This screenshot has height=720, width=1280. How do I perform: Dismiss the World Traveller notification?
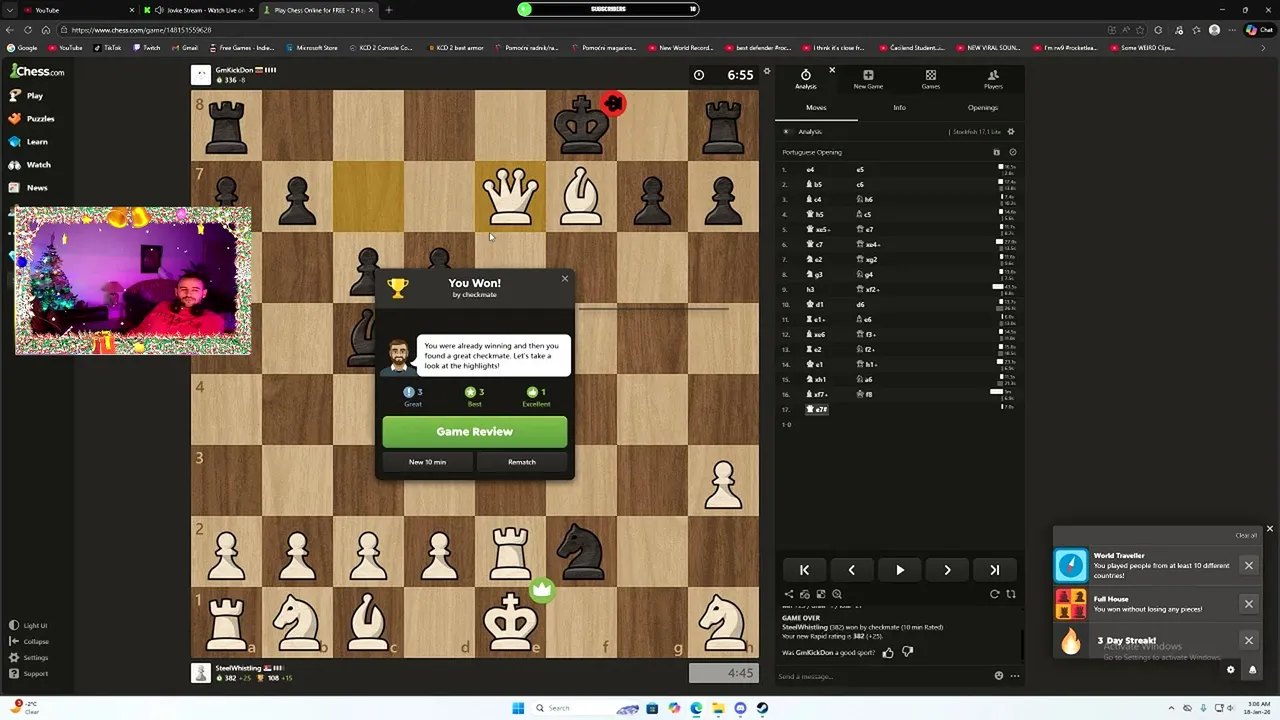(x=1248, y=566)
